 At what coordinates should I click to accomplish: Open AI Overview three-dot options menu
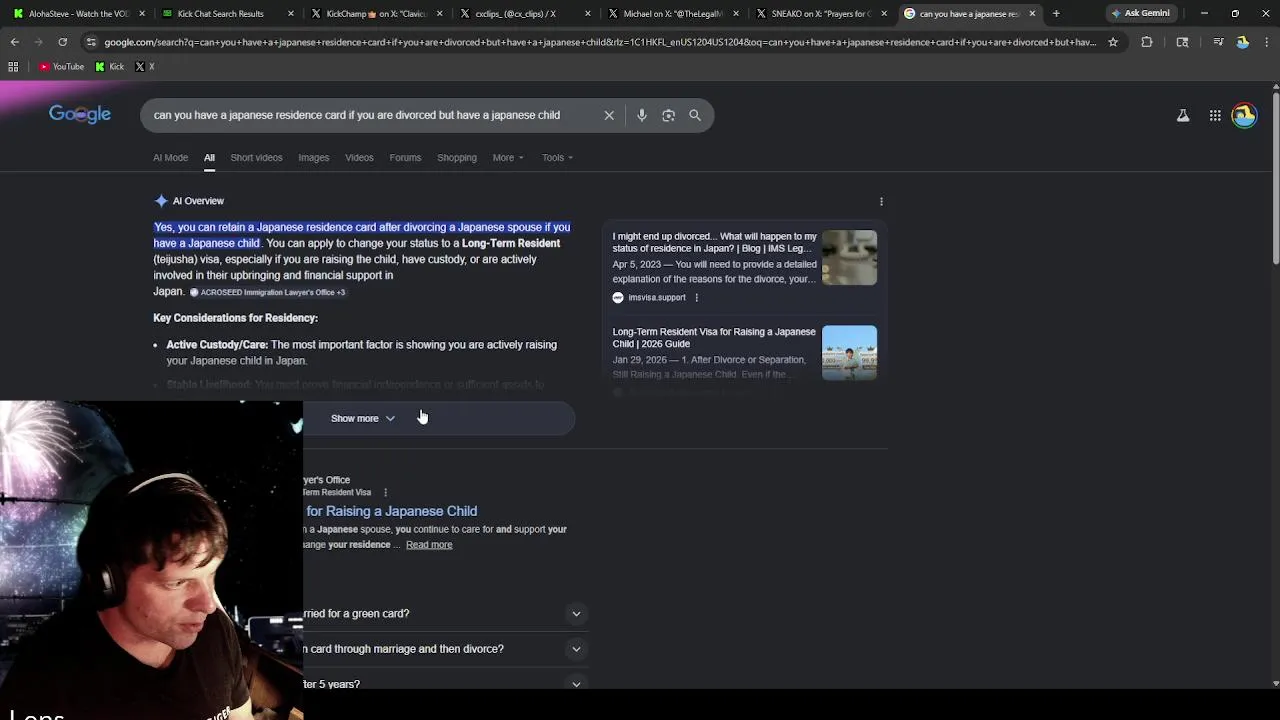point(881,201)
